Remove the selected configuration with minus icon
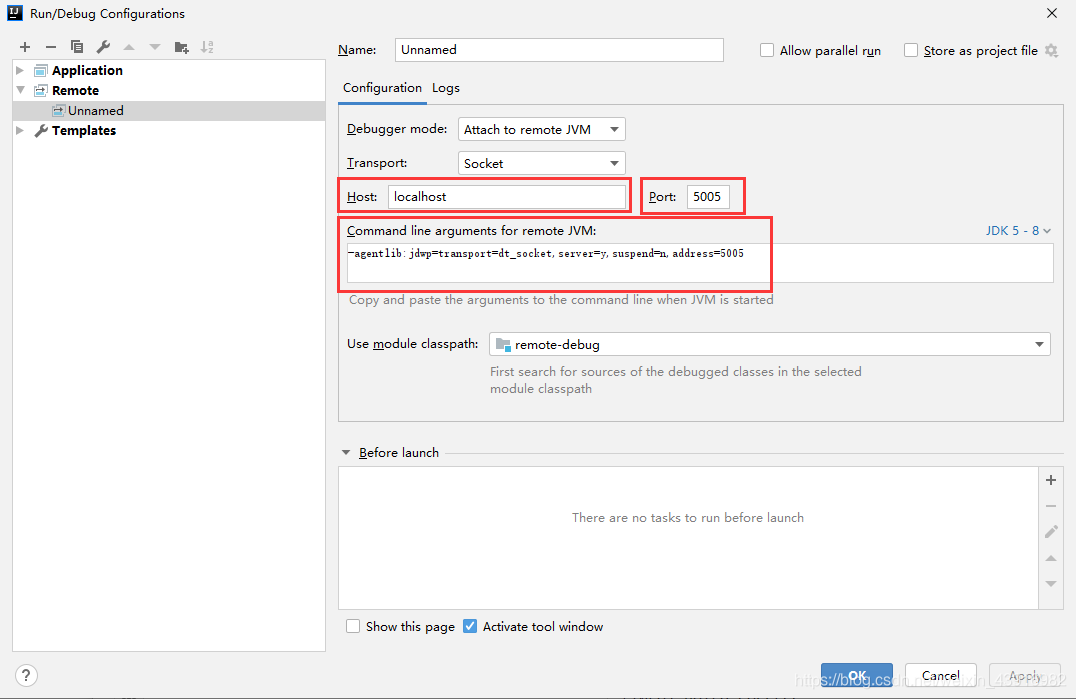Screen dimensions: 1076x699 (51, 47)
